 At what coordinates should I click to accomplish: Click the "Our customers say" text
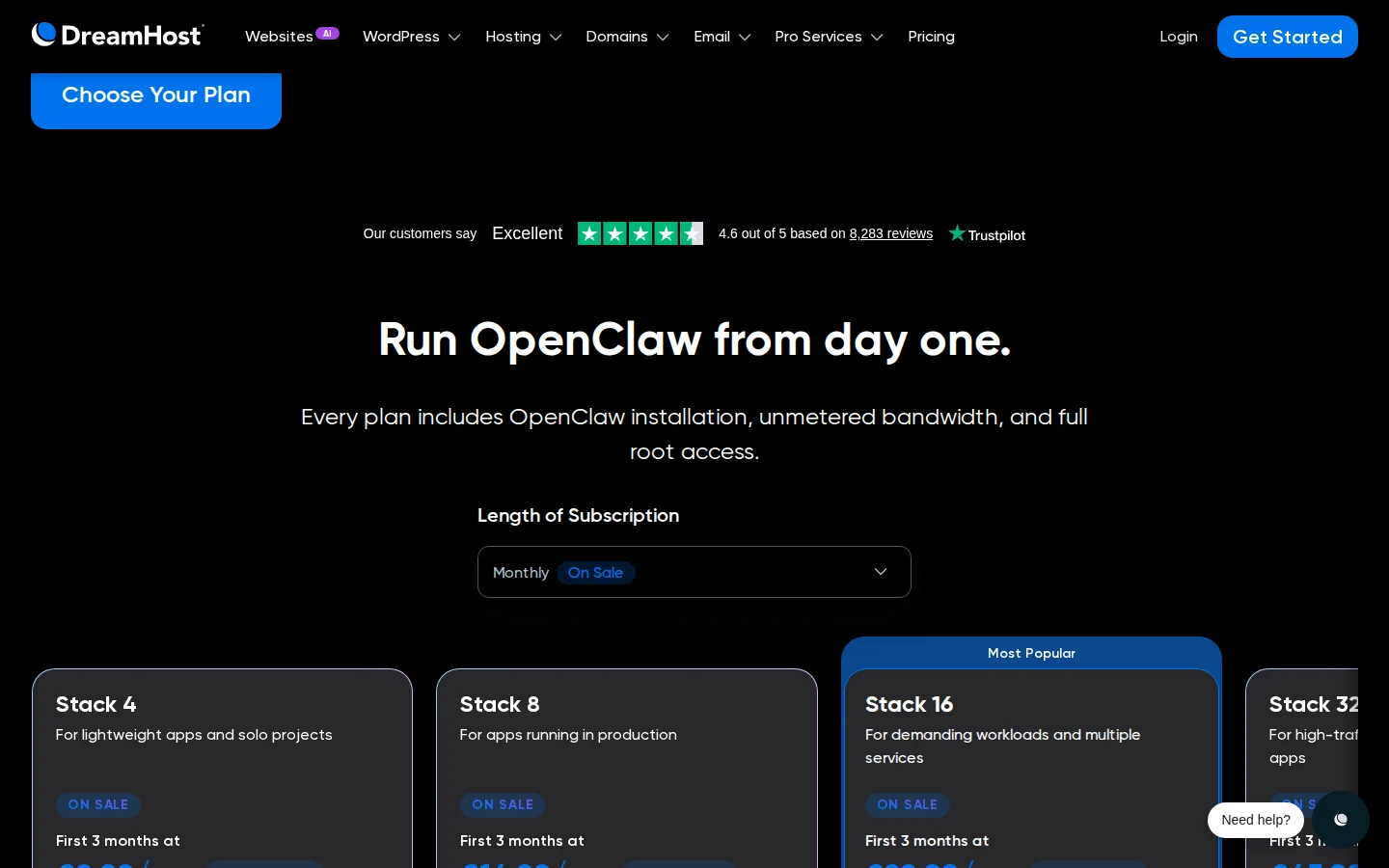click(x=420, y=233)
